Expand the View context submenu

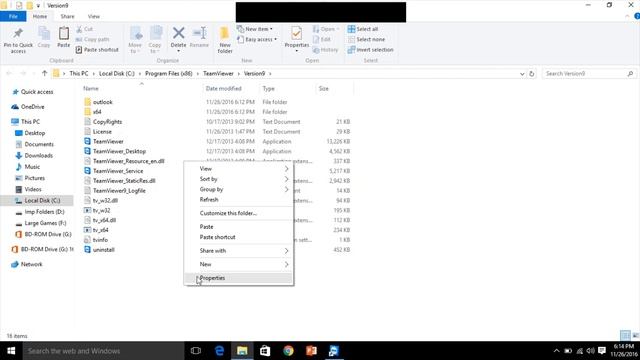point(239,169)
